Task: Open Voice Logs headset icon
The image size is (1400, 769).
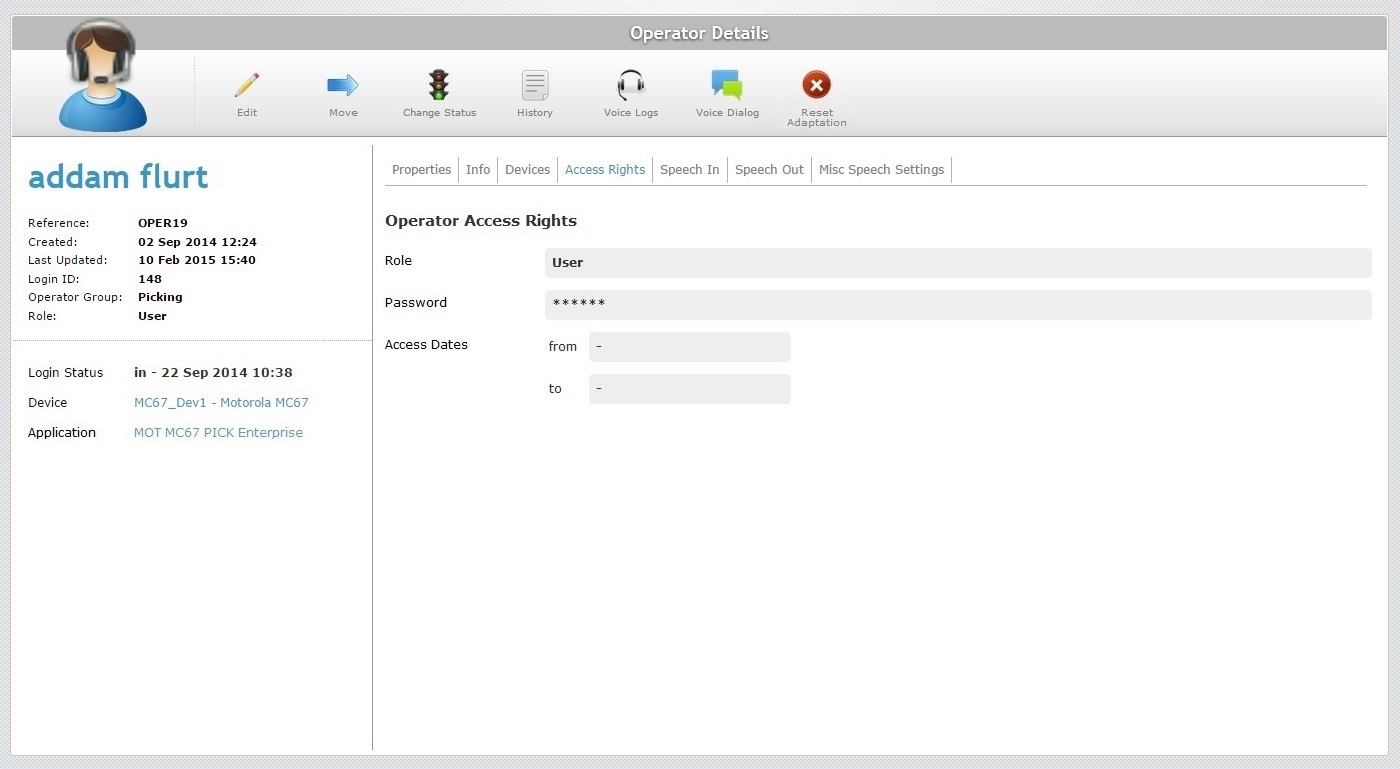Action: 631,85
